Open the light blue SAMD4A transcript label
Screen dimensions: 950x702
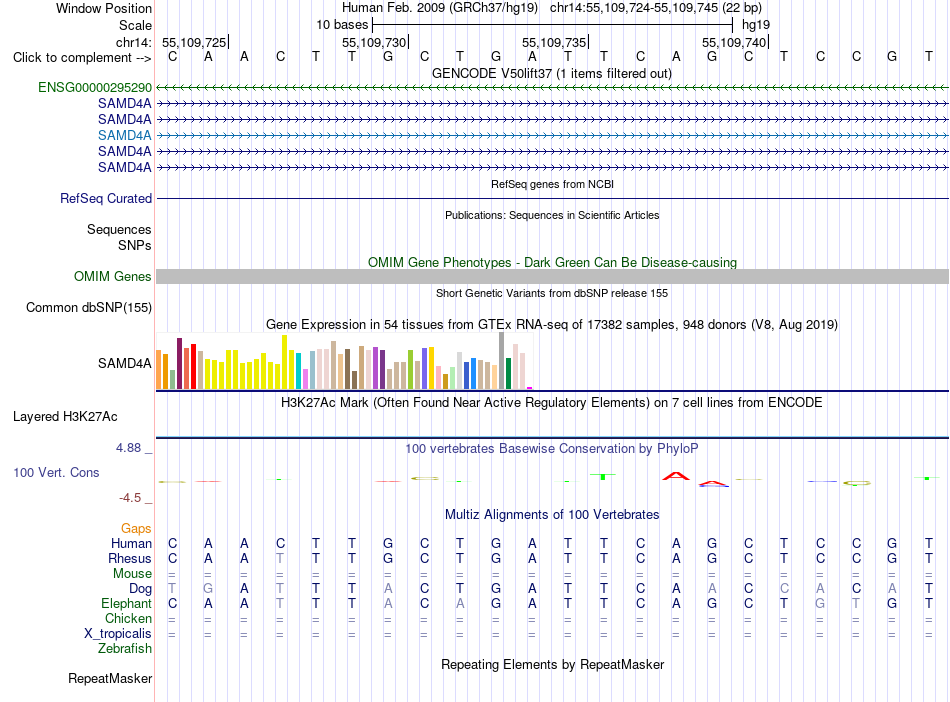click(125, 135)
